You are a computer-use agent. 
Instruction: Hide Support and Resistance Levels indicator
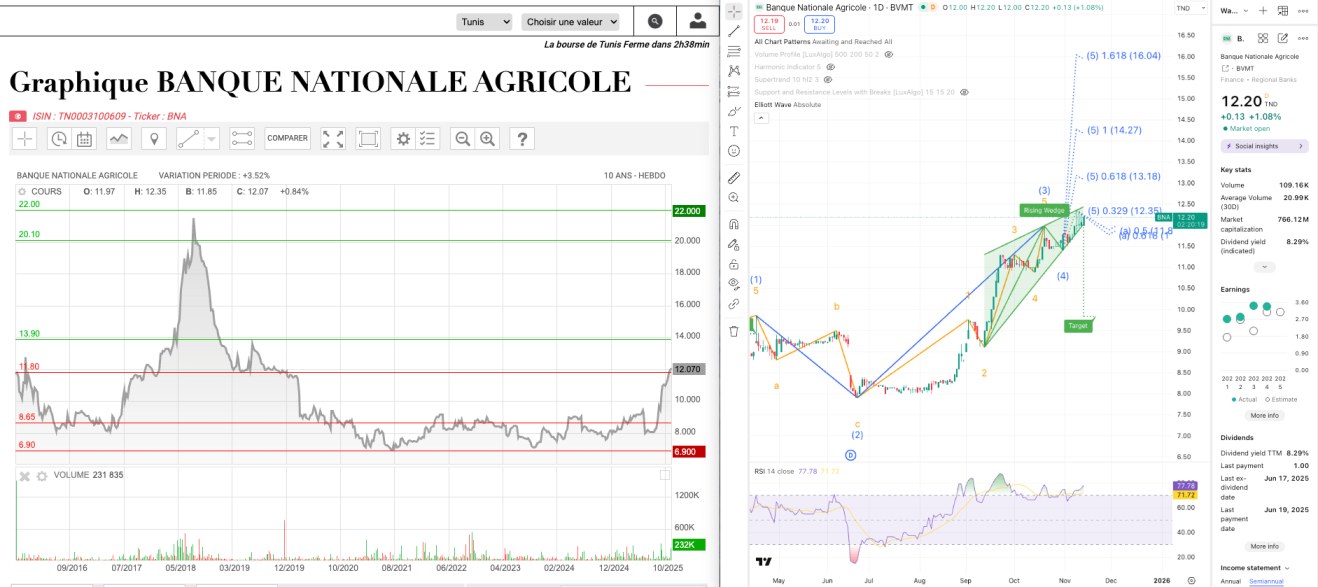pos(964,92)
